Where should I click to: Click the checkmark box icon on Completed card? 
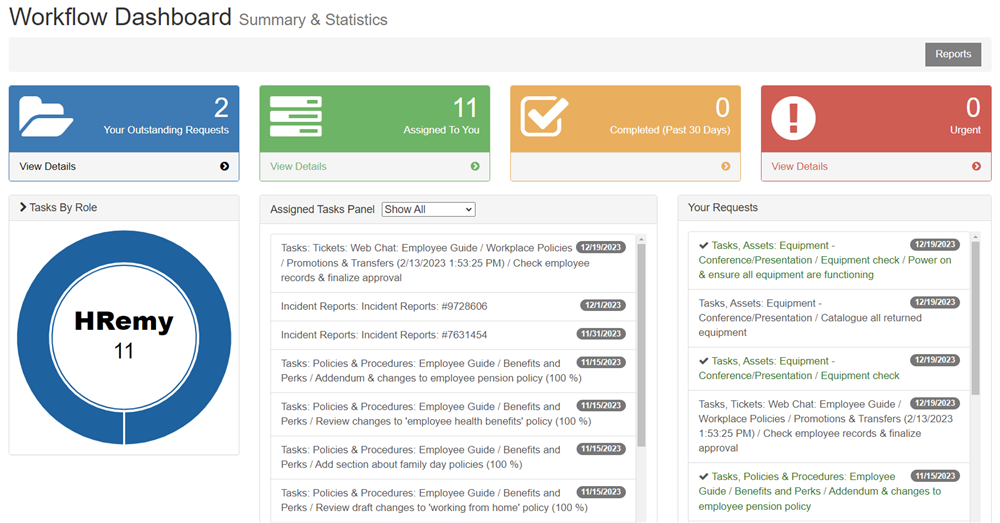[x=546, y=117]
